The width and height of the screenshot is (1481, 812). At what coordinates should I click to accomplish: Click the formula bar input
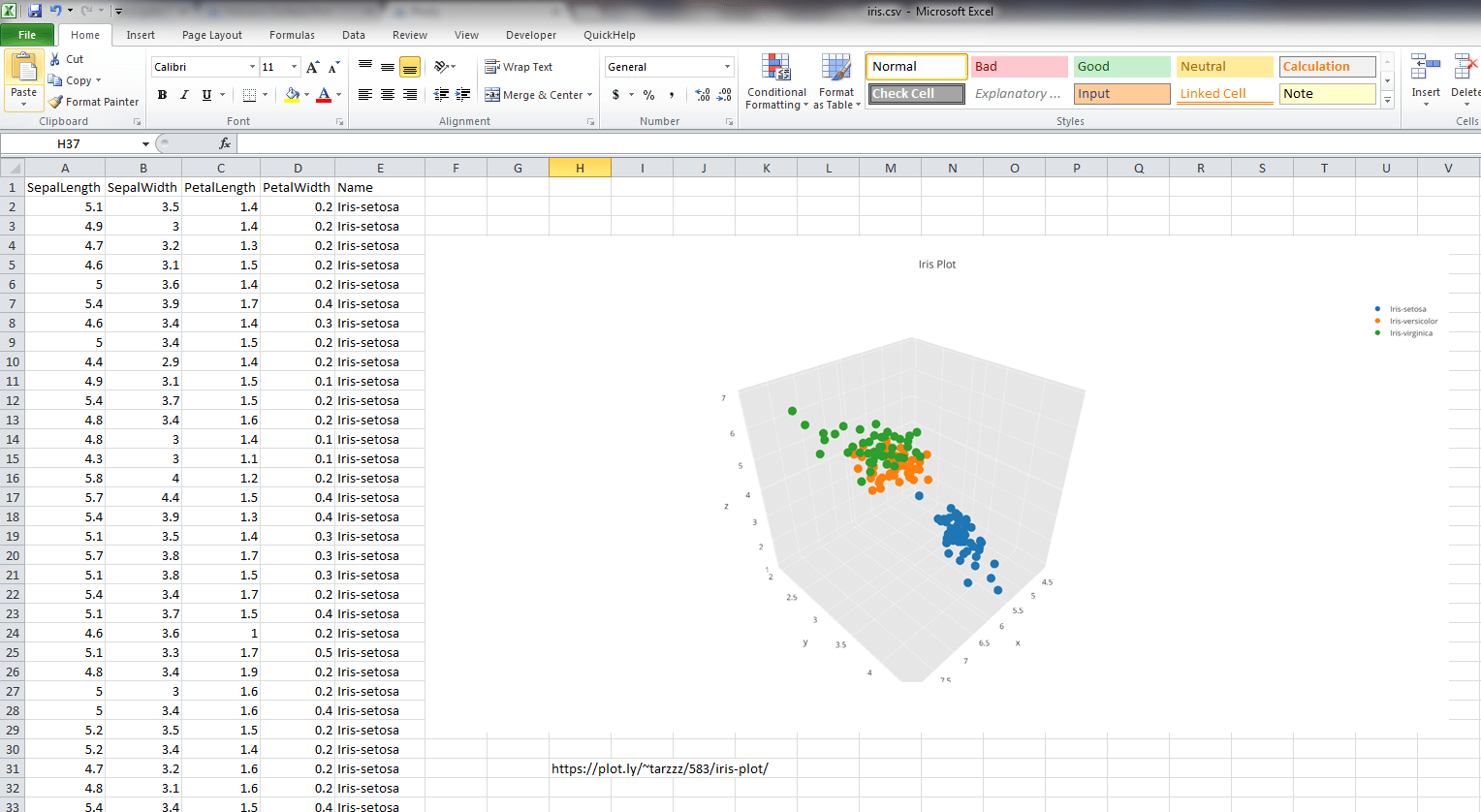[x=859, y=143]
